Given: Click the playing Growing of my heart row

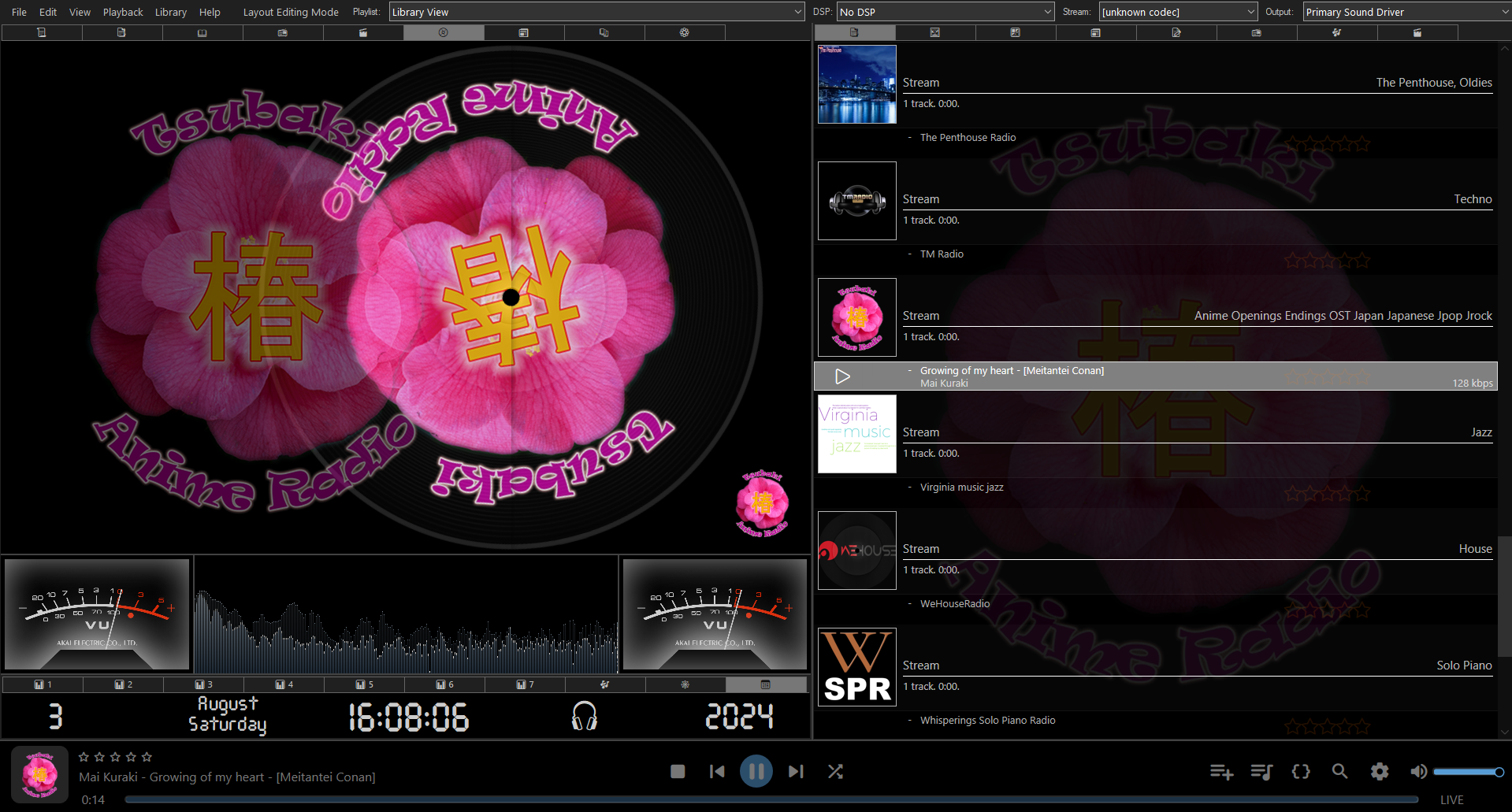Looking at the screenshot, I should 1156,376.
